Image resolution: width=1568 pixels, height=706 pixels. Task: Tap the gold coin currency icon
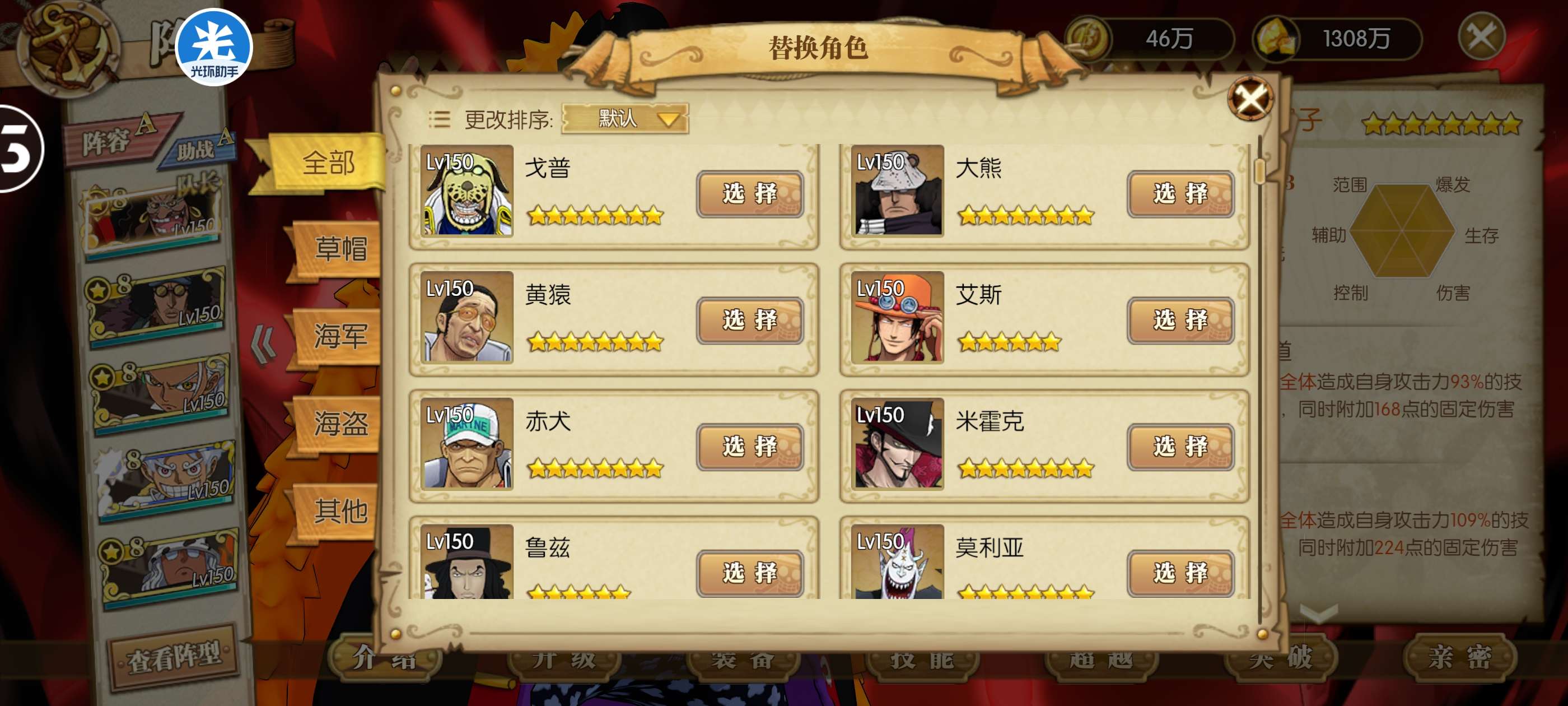pyautogui.click(x=1088, y=38)
